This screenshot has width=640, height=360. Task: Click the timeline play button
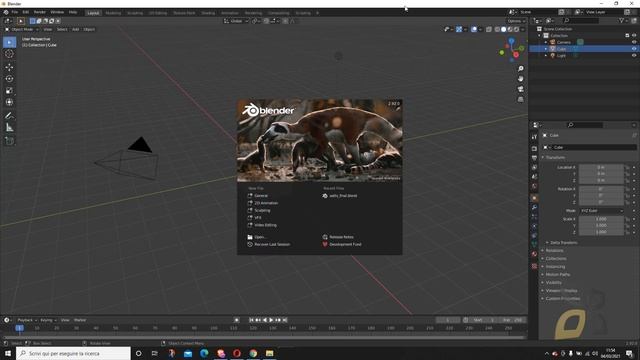[271, 320]
